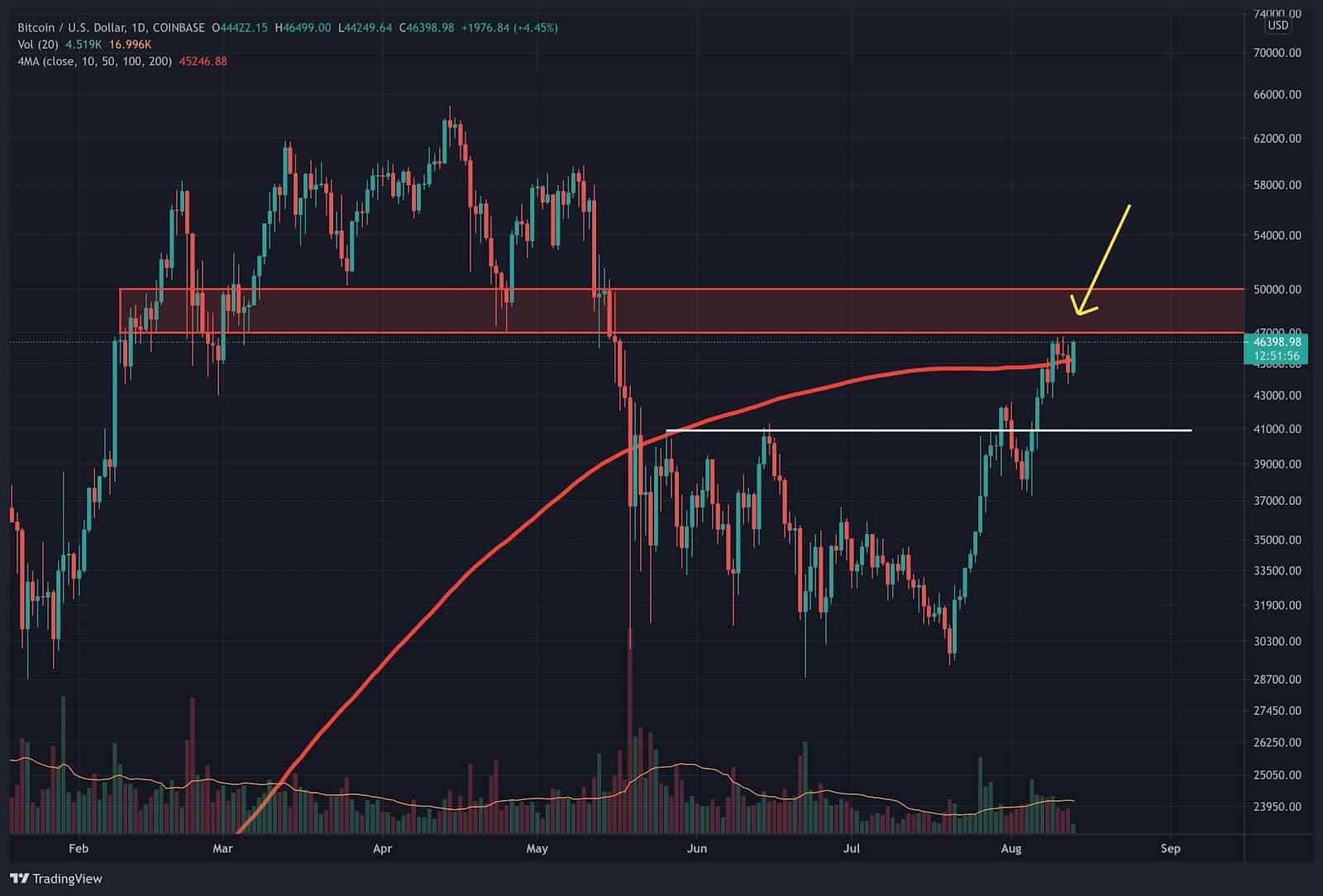Click the 'Aug' time axis label
1323x896 pixels.
[1010, 849]
